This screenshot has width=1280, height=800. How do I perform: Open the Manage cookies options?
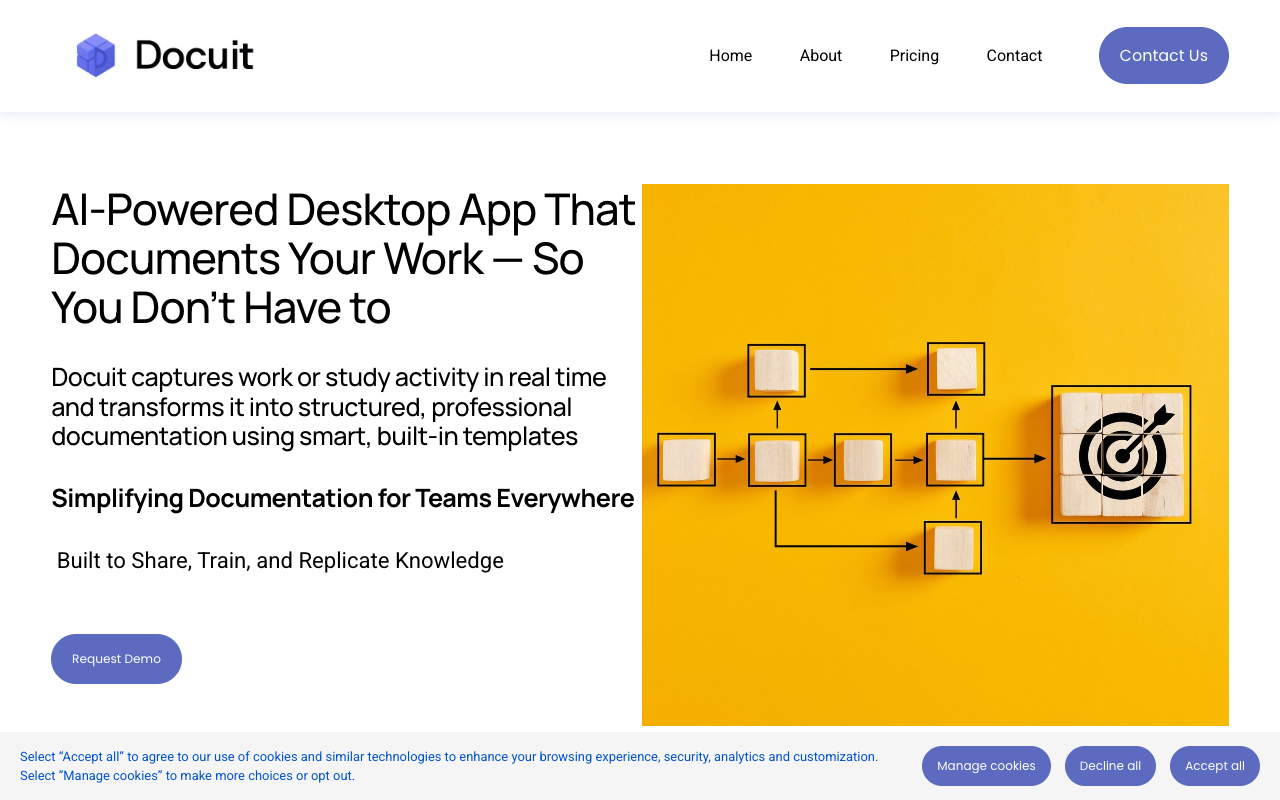point(986,765)
